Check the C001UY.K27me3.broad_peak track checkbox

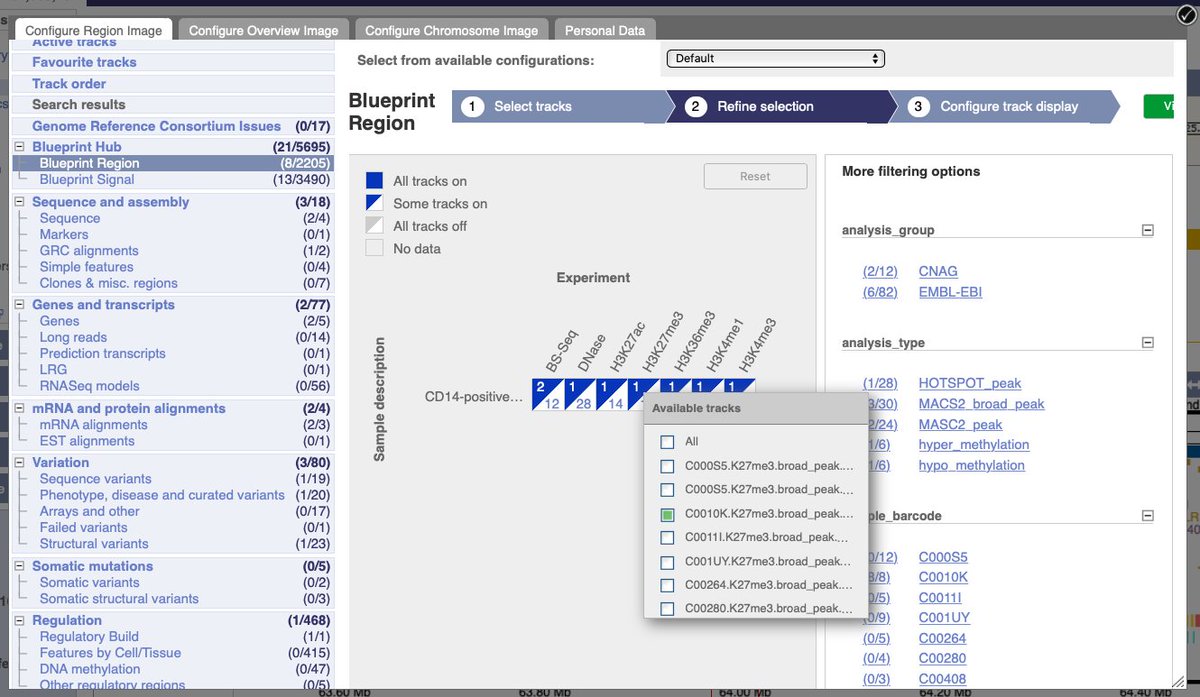667,561
